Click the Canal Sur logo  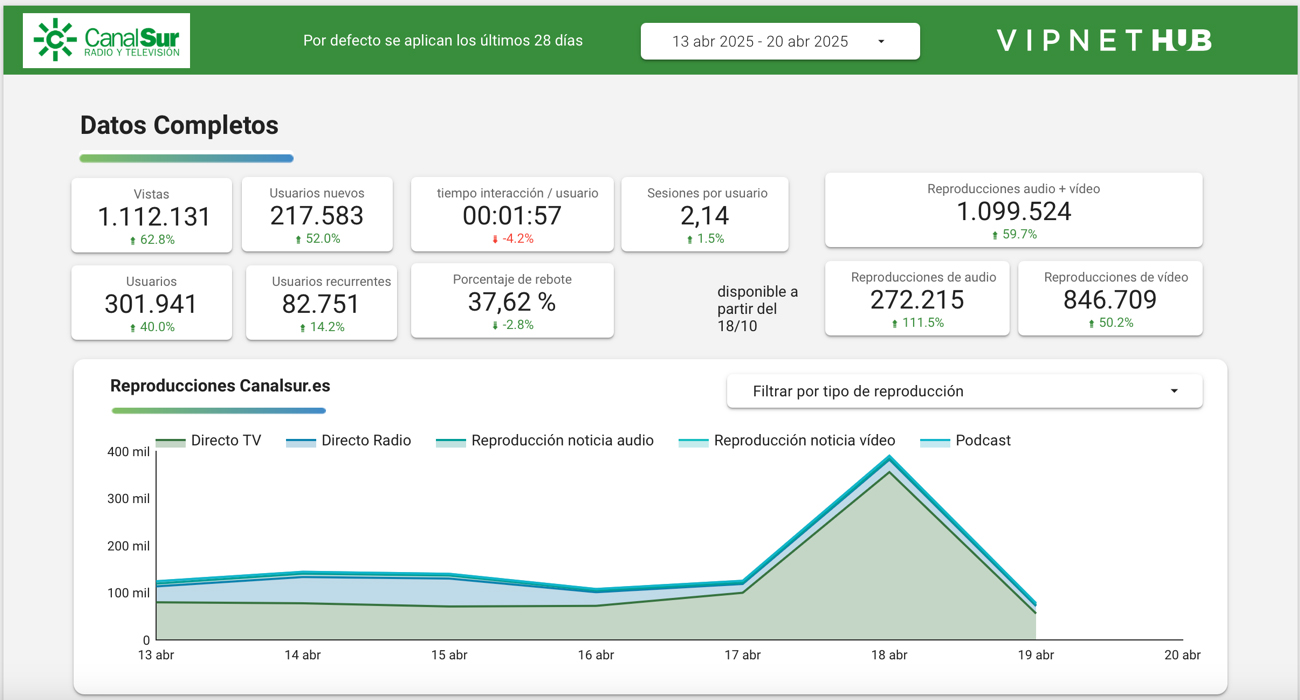pos(106,41)
